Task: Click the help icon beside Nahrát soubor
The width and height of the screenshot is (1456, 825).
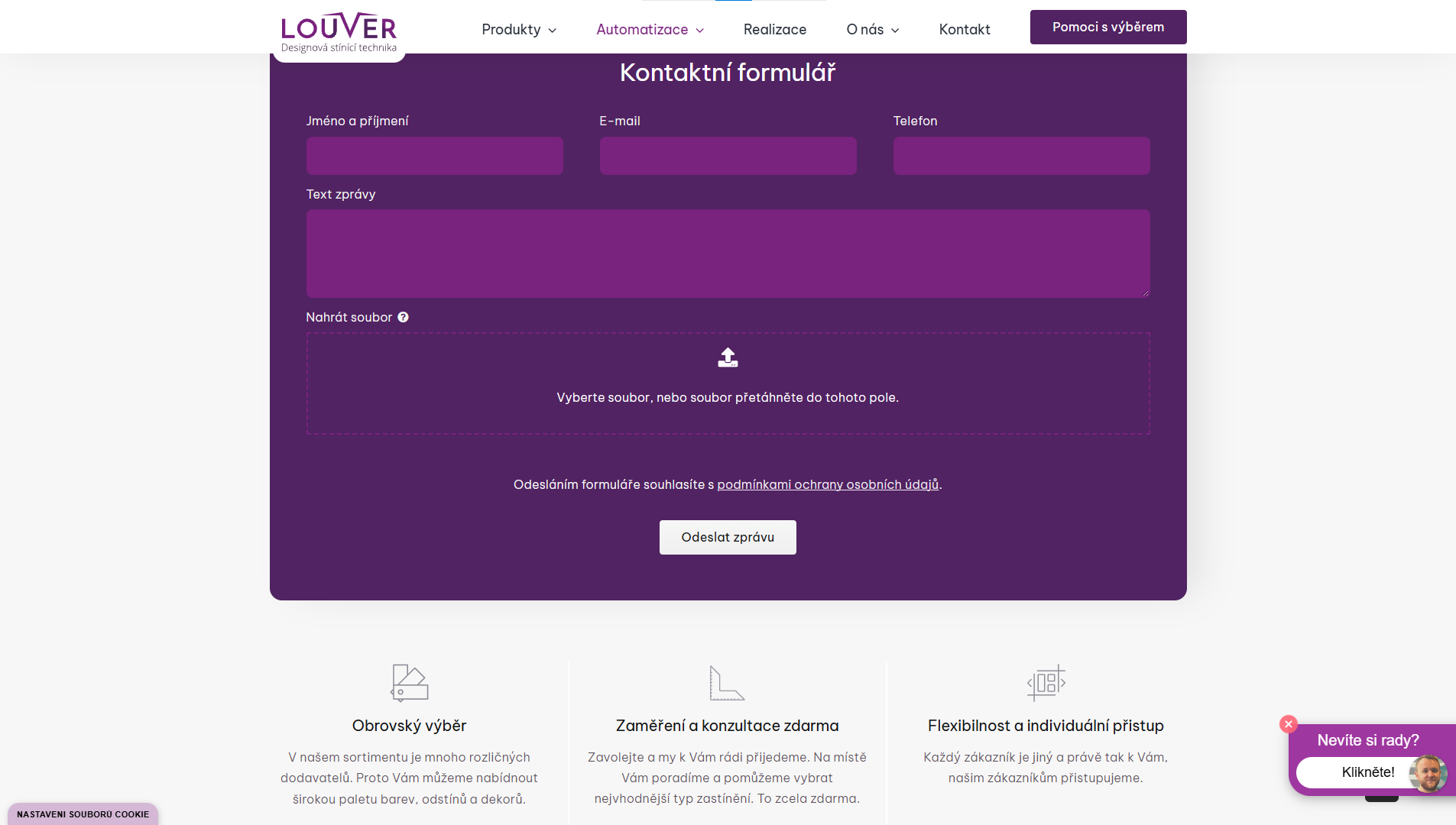Action: coord(403,317)
